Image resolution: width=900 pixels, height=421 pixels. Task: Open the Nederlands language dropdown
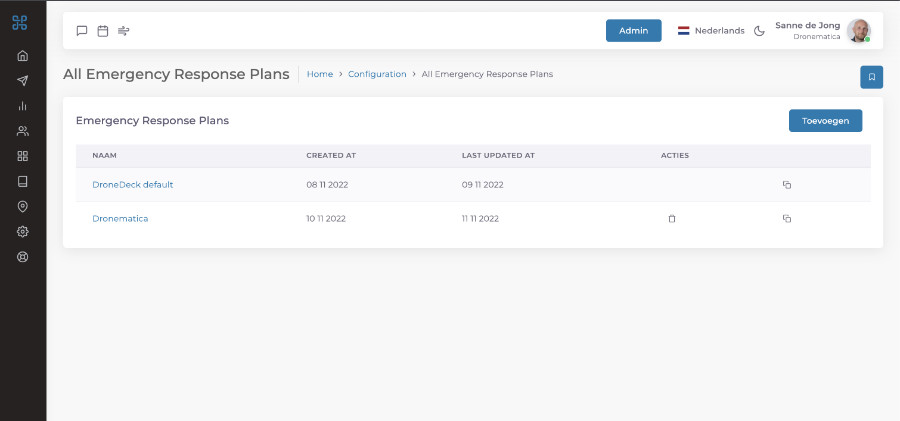[711, 31]
